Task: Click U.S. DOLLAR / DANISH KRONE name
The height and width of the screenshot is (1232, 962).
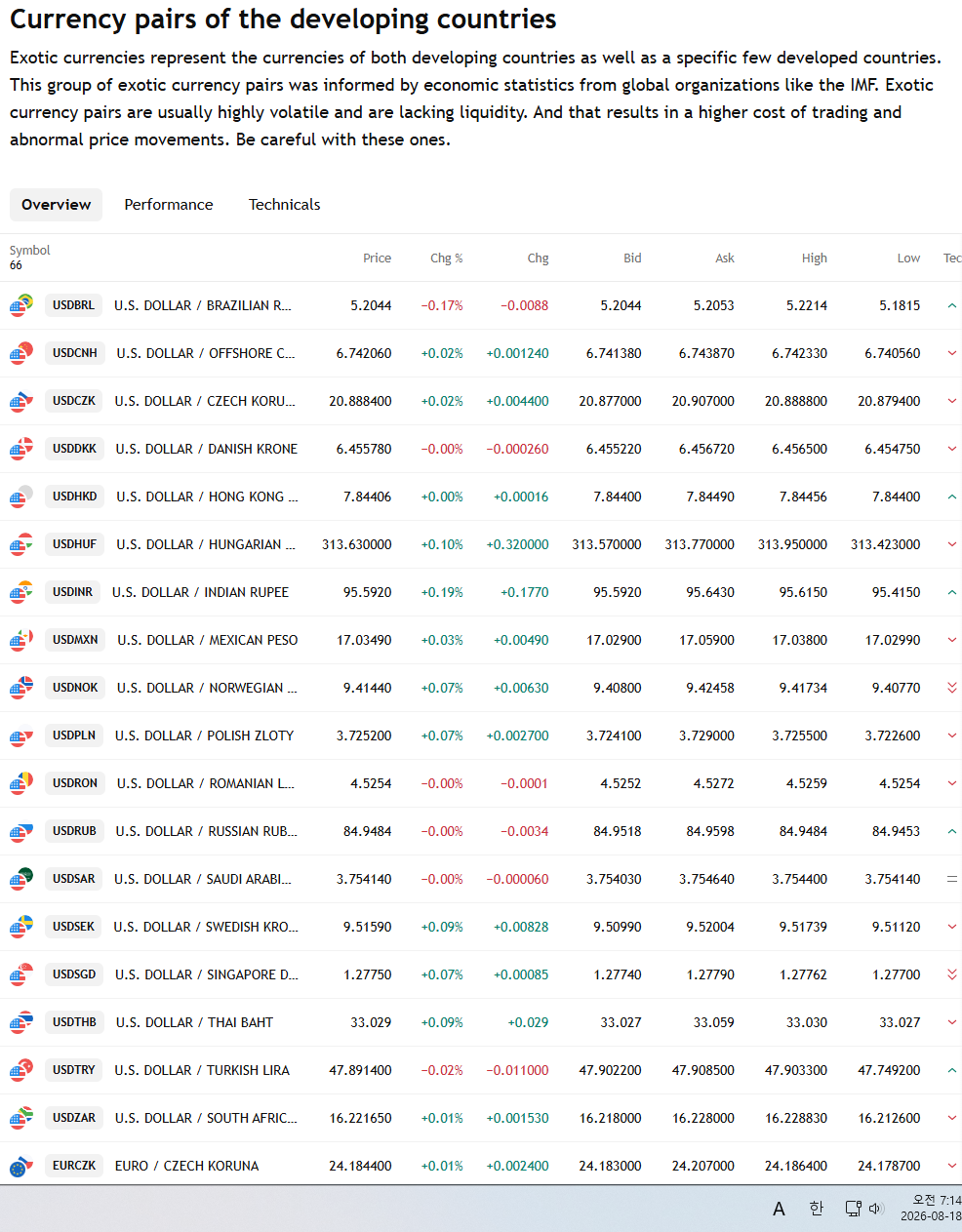Action: tap(207, 449)
